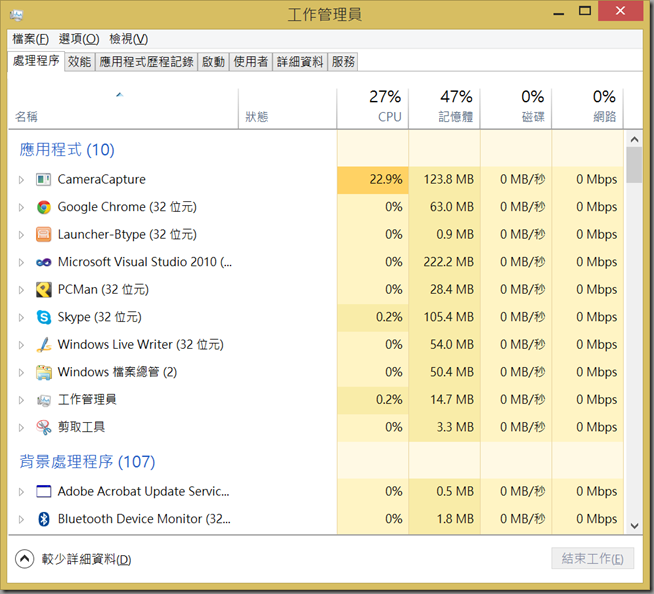Click the Bluetooth Device Monitor icon
The height and width of the screenshot is (594, 654).
pos(43,519)
